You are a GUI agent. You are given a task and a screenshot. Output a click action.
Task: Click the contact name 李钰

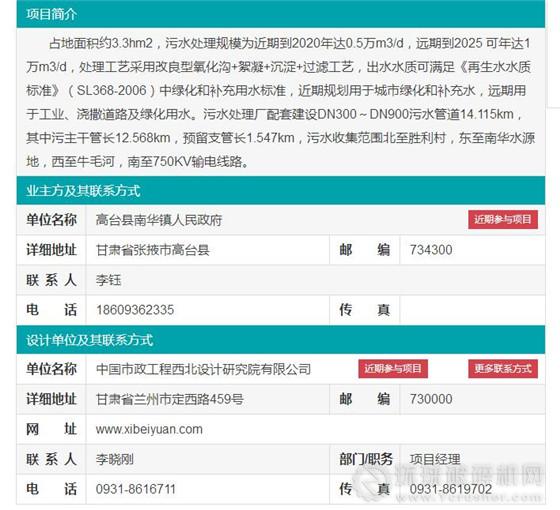tap(108, 280)
